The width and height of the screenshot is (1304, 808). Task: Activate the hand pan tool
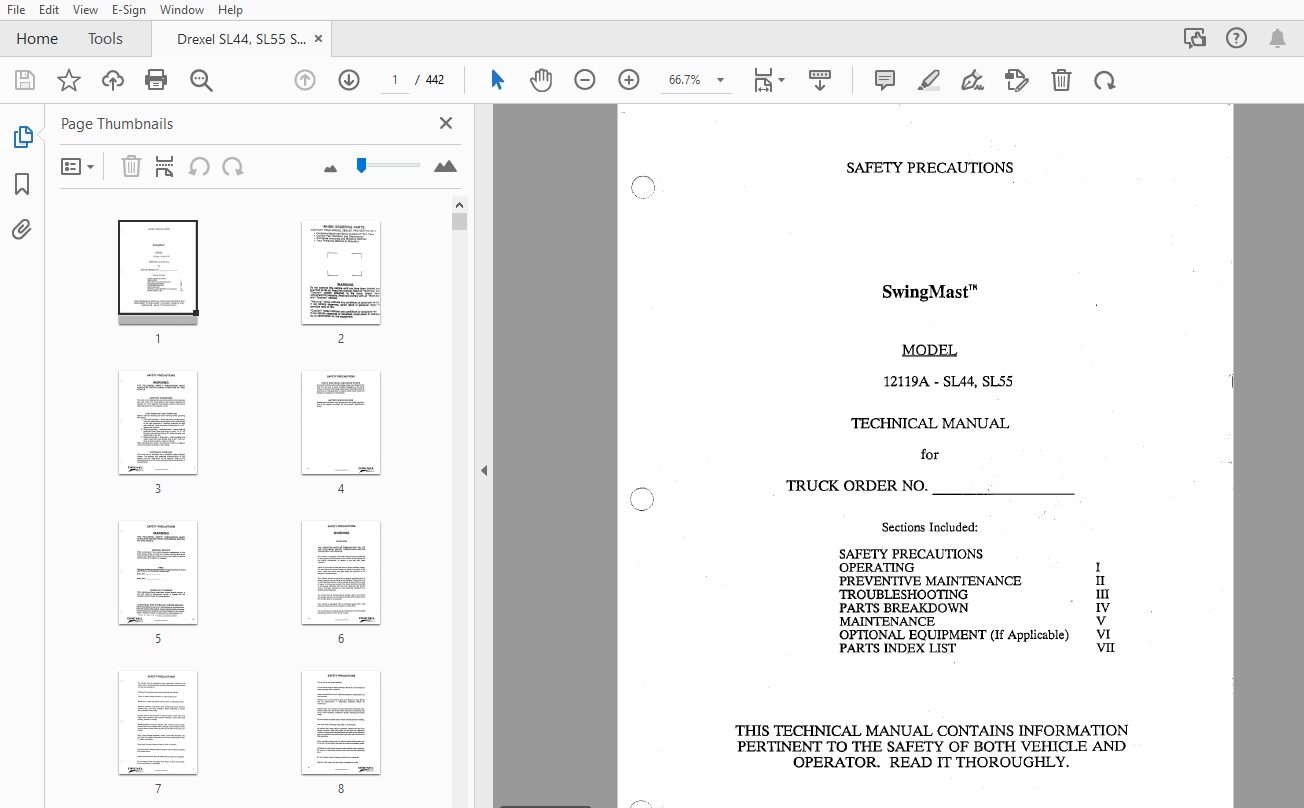[541, 80]
